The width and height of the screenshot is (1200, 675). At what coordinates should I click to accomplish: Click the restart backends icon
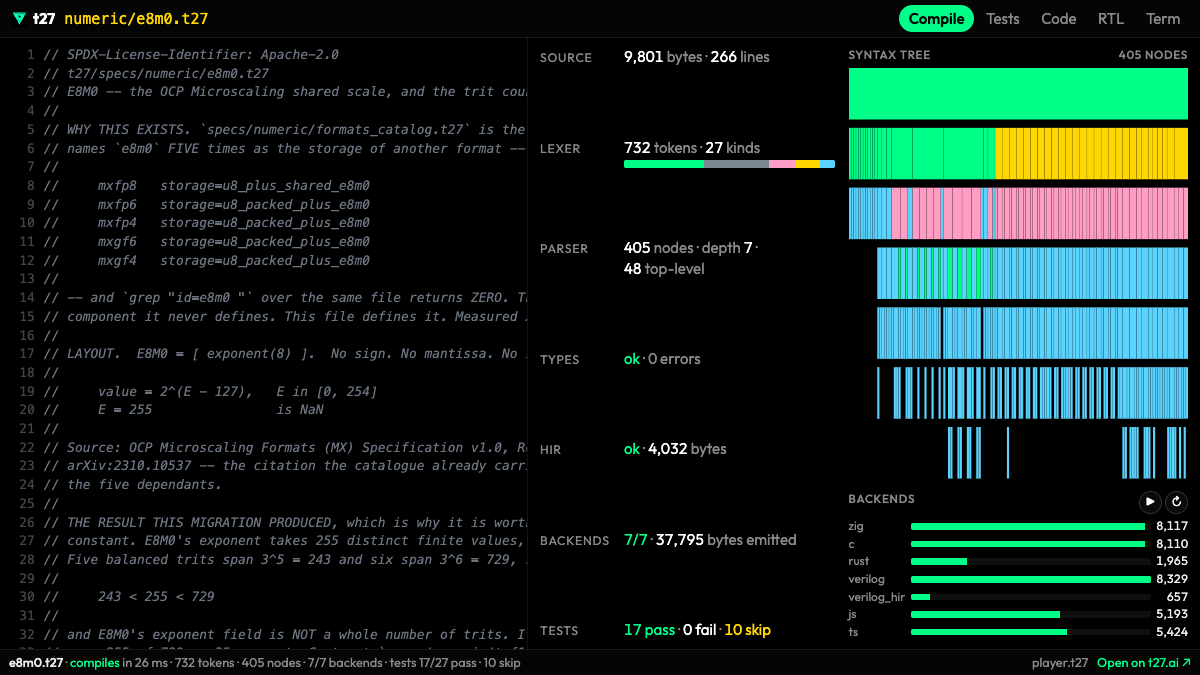tap(1176, 502)
